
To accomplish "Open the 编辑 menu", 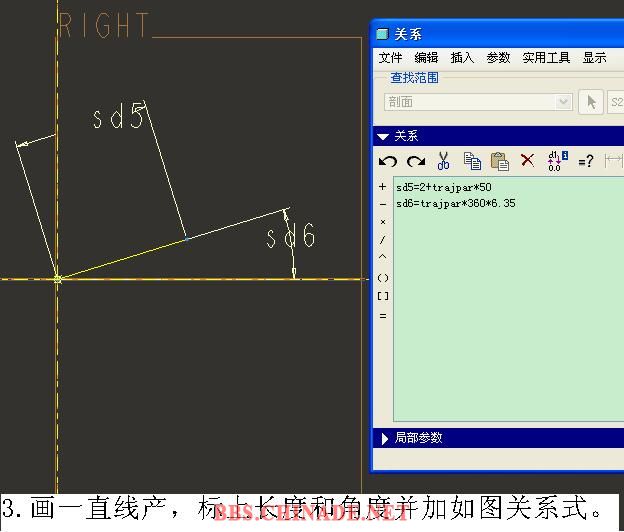I will point(426,58).
